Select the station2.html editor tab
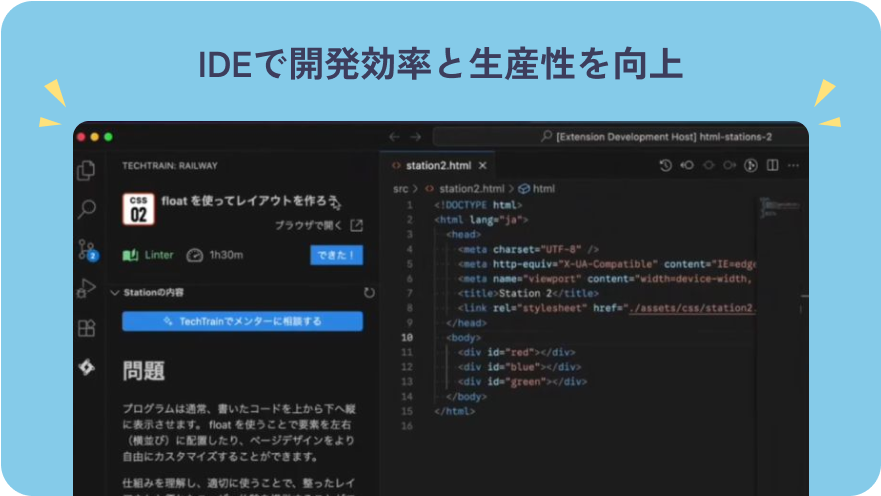881x496 pixels. tap(438, 165)
